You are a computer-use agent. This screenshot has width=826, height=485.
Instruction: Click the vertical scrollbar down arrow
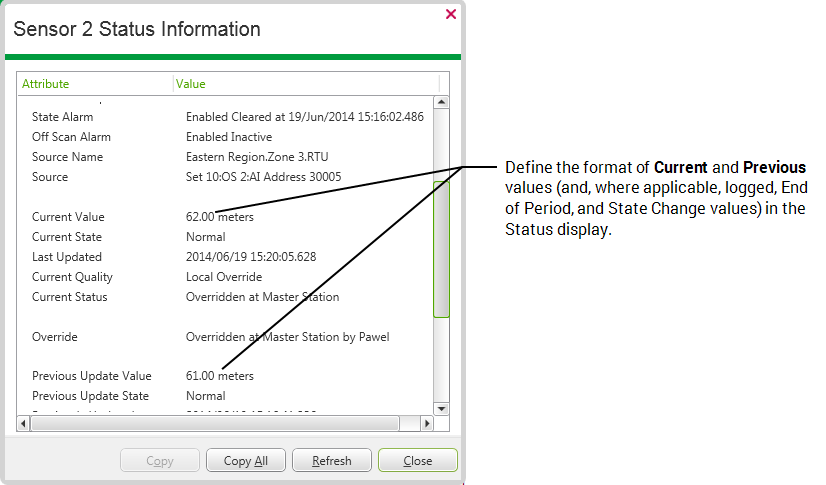click(441, 409)
